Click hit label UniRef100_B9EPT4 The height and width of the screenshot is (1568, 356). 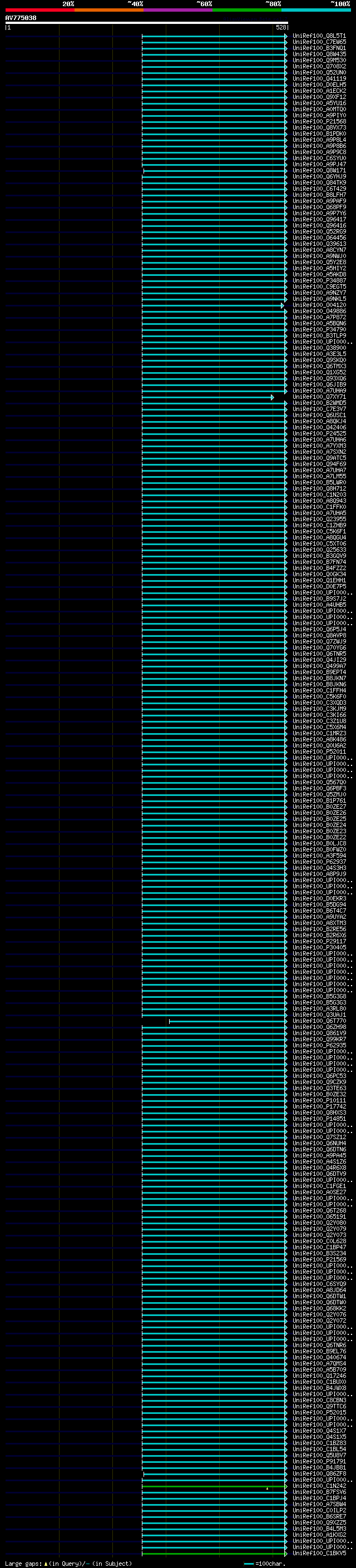[x=319, y=672]
